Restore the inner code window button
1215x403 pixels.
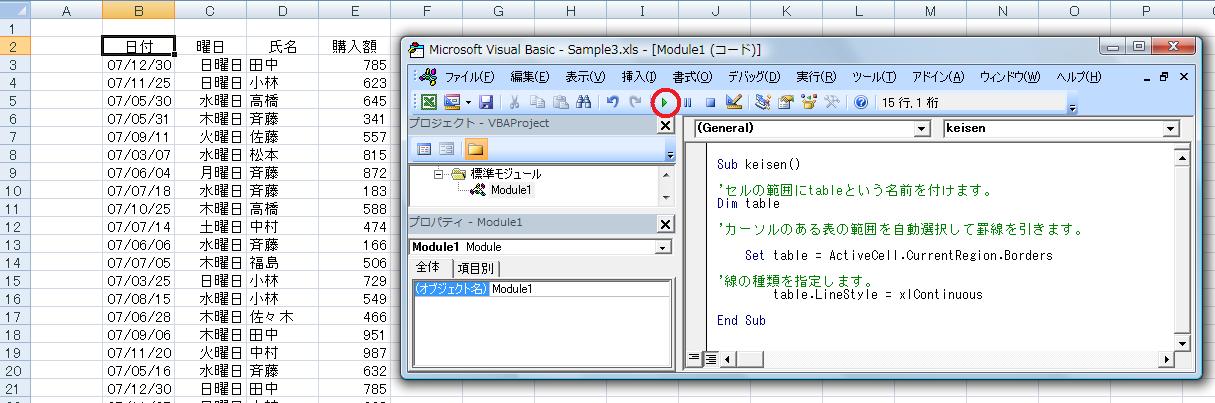(x=1164, y=77)
